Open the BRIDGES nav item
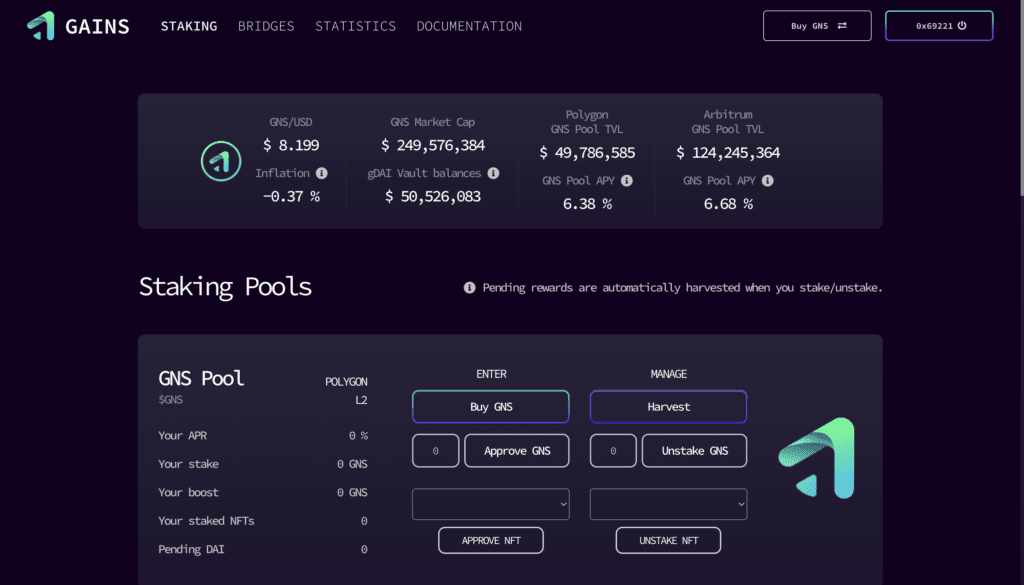Image resolution: width=1024 pixels, height=585 pixels. pos(266,26)
